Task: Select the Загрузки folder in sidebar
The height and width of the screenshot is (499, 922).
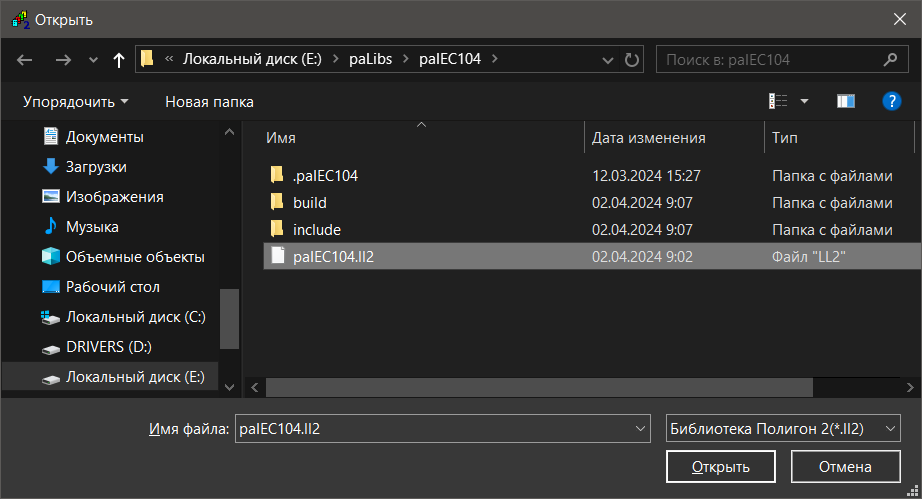Action: coord(96,167)
